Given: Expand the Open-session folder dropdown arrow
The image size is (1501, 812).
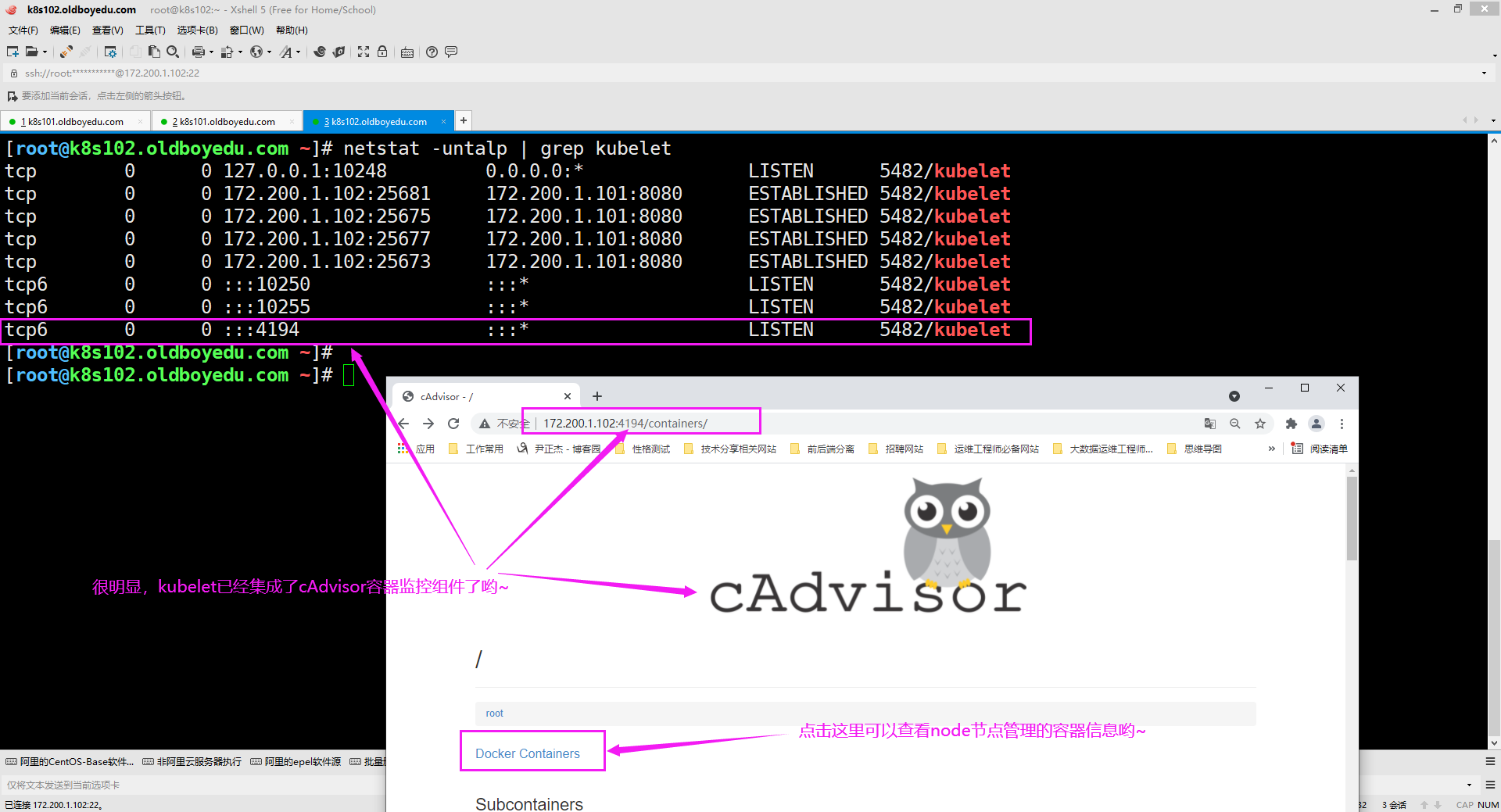Looking at the screenshot, I should point(45,52).
